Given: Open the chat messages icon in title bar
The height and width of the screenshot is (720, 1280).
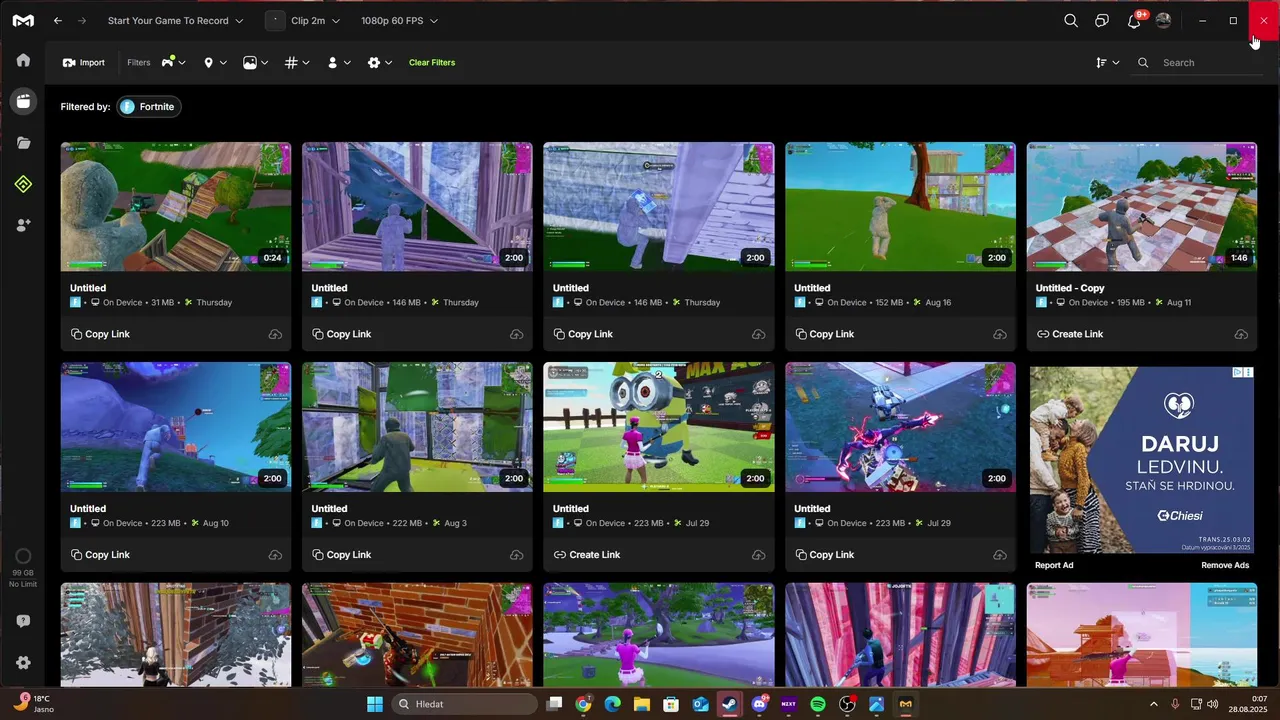Looking at the screenshot, I should coord(1102,20).
